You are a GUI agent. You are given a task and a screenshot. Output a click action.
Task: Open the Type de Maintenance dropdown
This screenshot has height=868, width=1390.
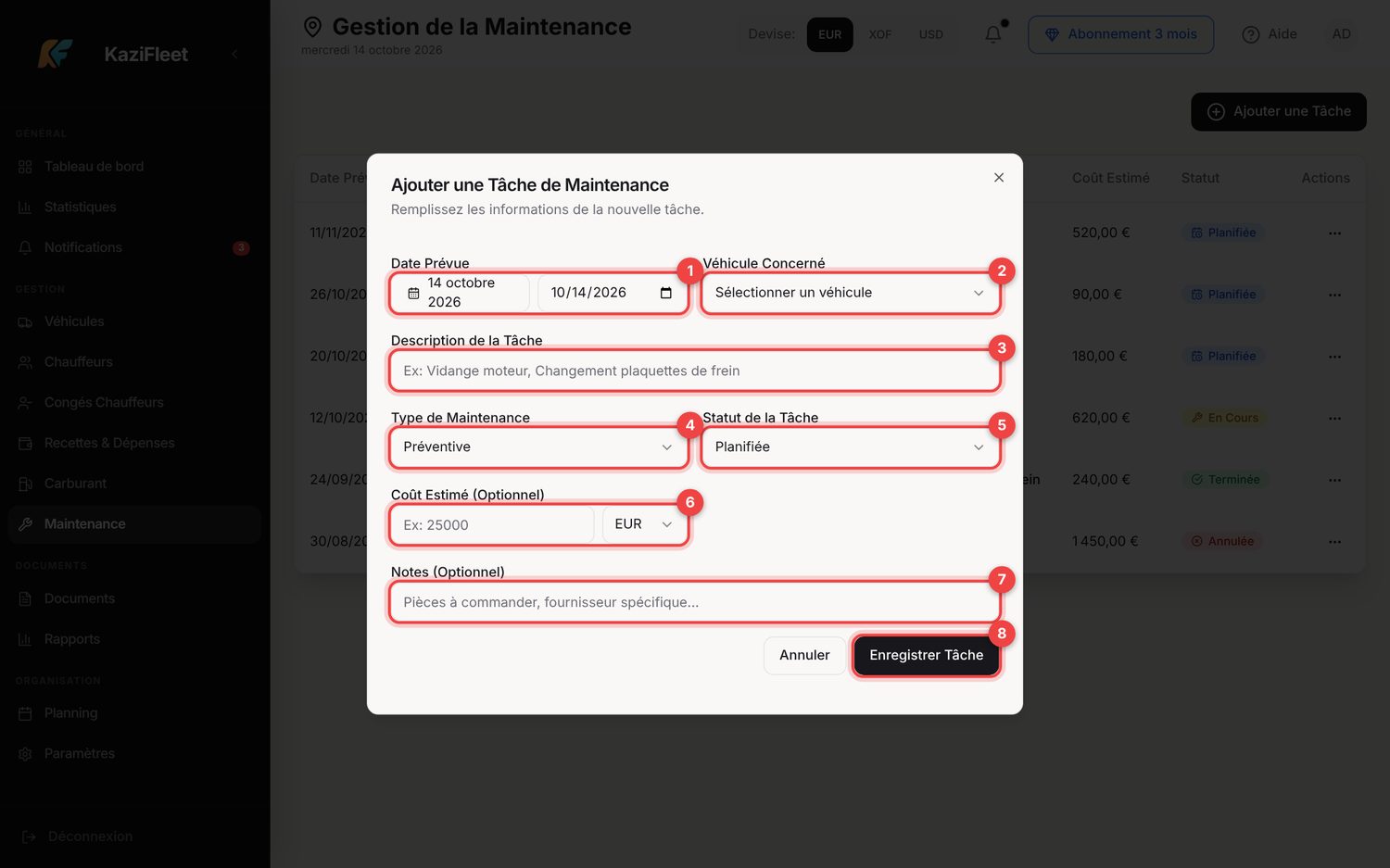(x=538, y=447)
